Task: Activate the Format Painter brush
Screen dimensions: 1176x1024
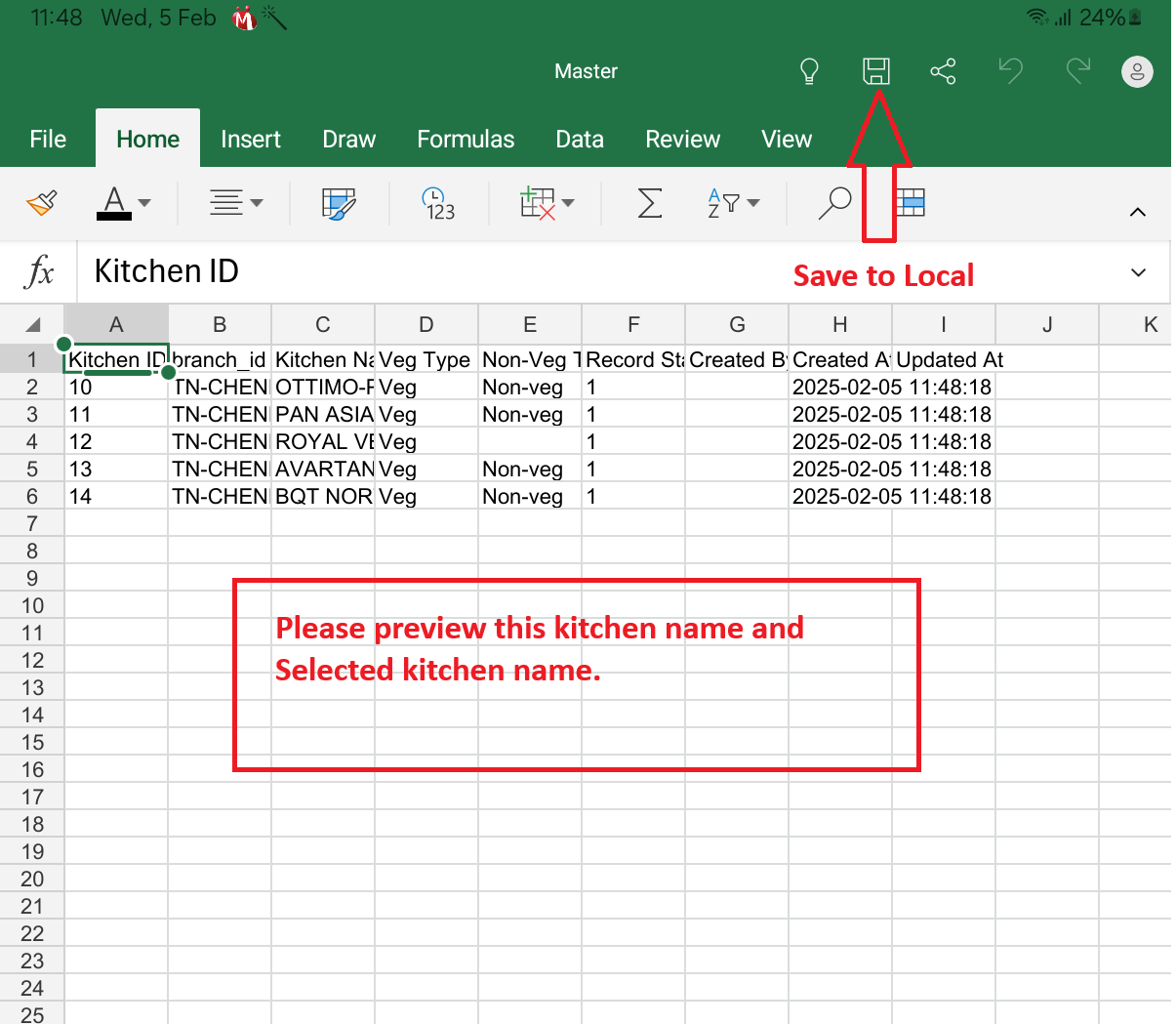Action: [x=42, y=203]
